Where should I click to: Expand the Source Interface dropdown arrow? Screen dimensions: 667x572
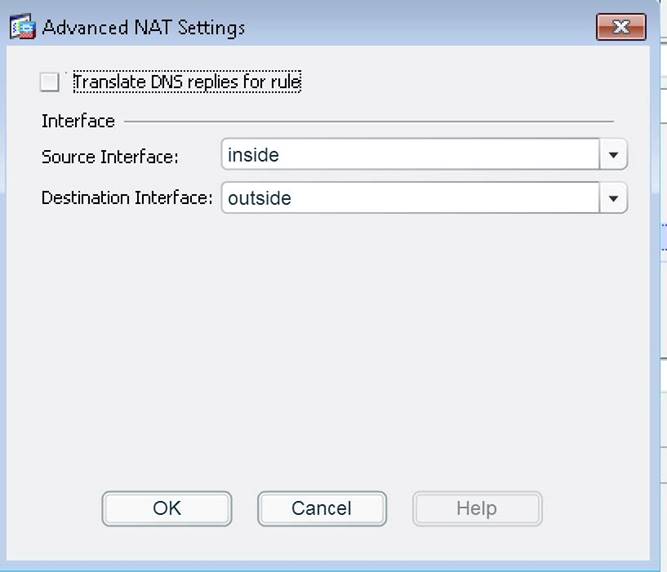613,155
